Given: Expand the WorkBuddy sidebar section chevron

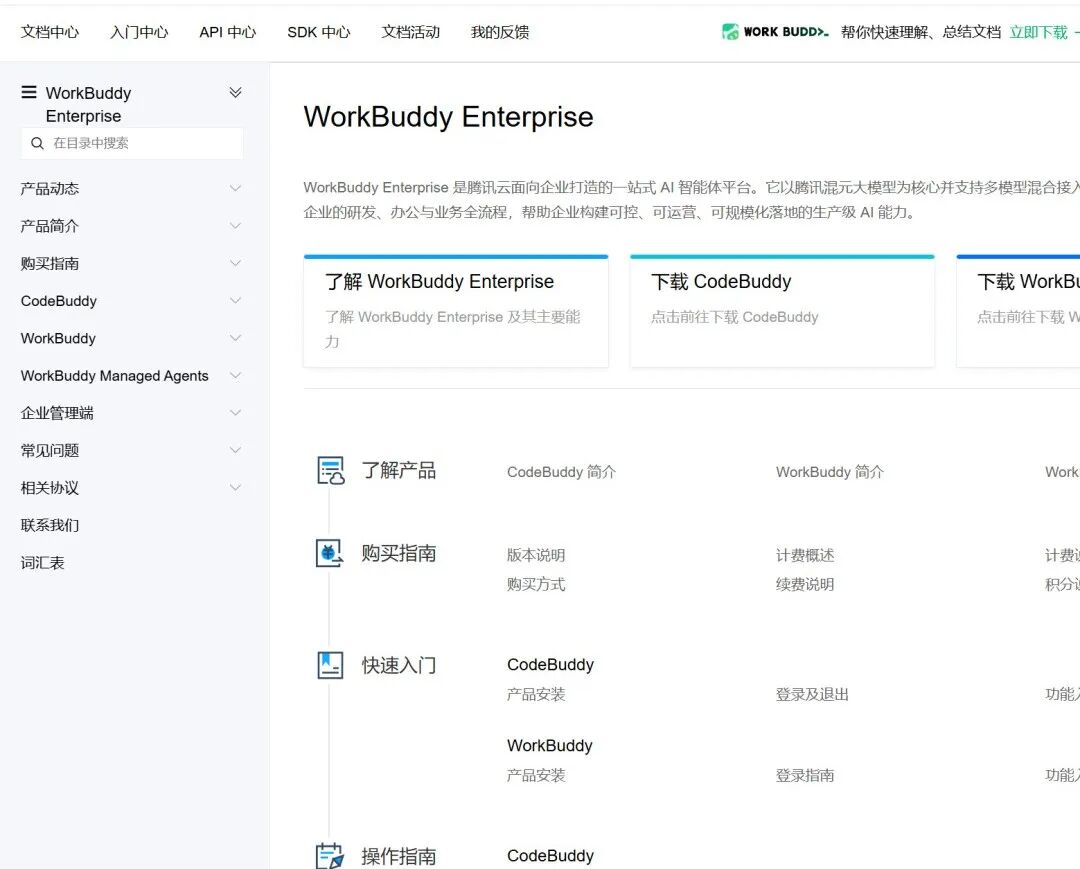Looking at the screenshot, I should [x=236, y=338].
